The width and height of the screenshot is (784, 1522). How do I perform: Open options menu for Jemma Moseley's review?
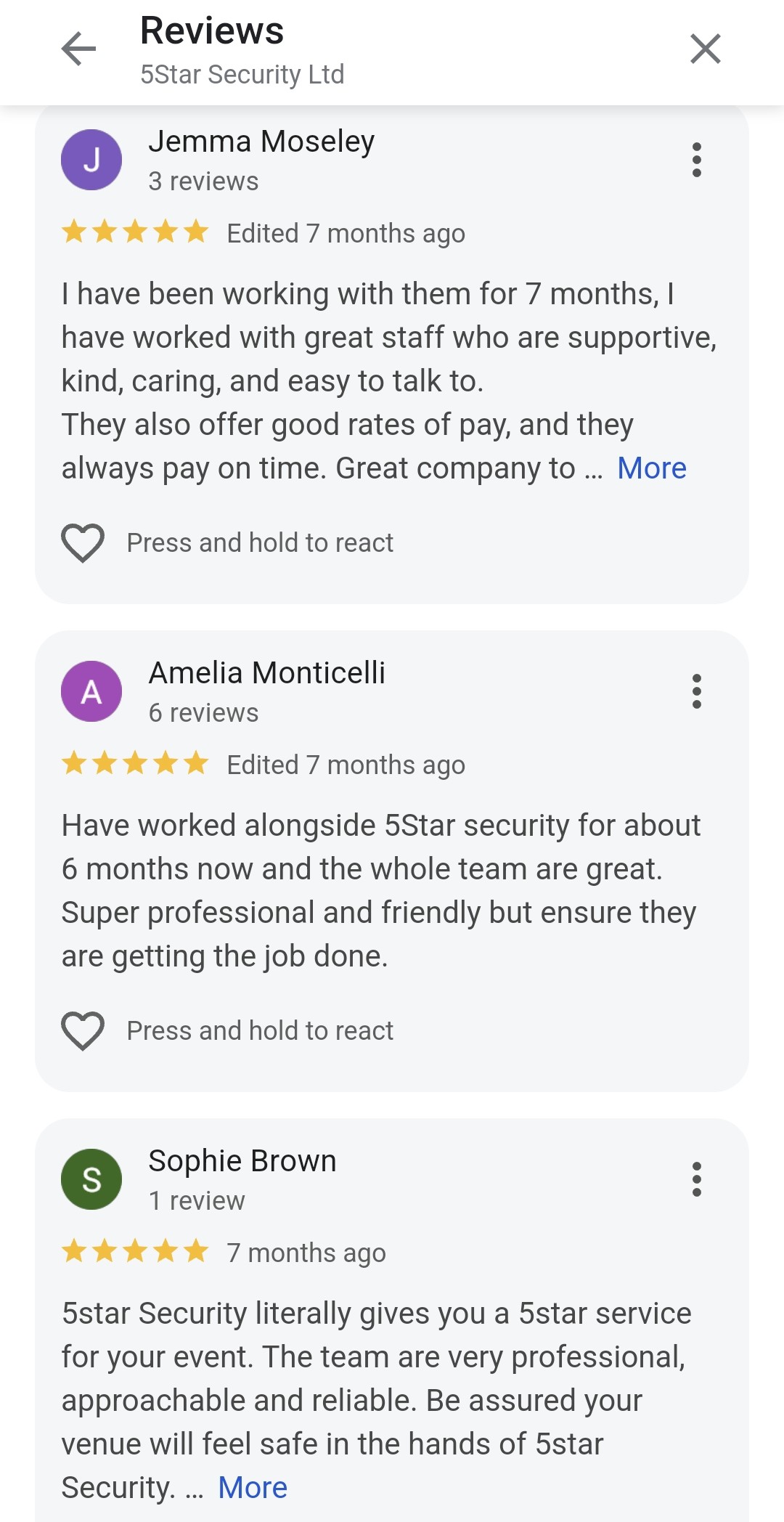coord(696,160)
